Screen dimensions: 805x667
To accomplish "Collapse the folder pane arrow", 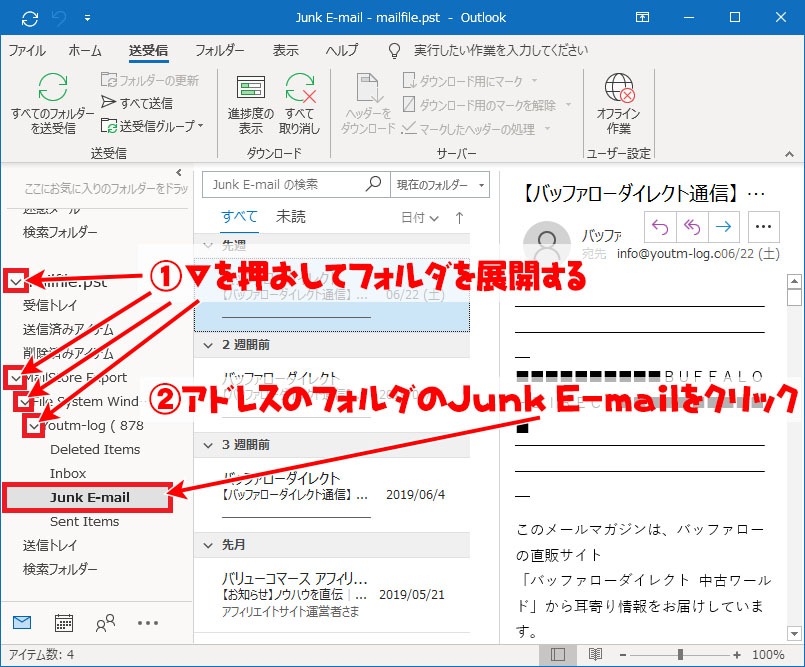I will pos(179,173).
